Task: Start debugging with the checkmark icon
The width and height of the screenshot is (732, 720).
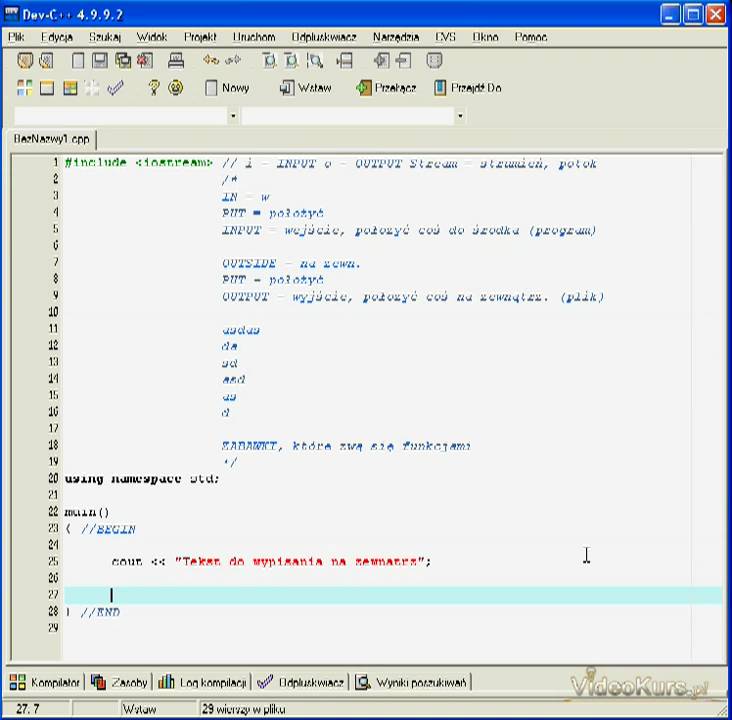Action: tap(115, 88)
